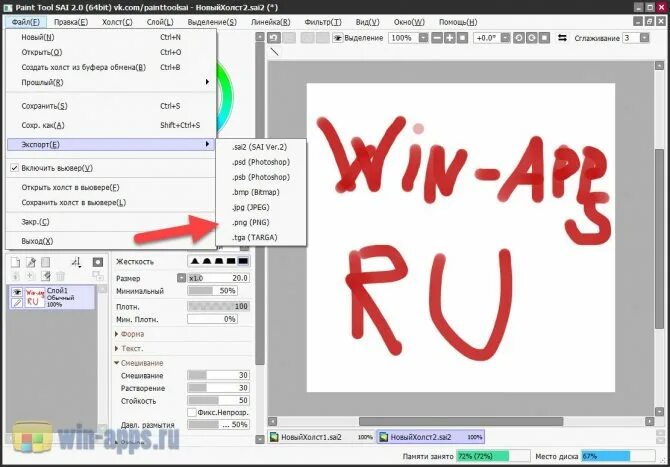The width and height of the screenshot is (670, 467).
Task: Select the sharpest triangular brush hardness shape
Action: click(x=195, y=261)
